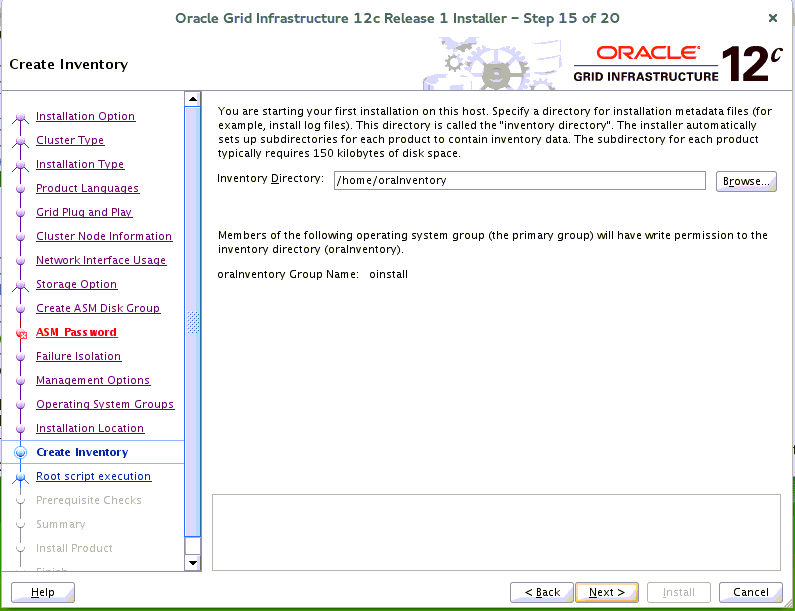Go back using the Back button
This screenshot has height=611, width=795.
542,592
